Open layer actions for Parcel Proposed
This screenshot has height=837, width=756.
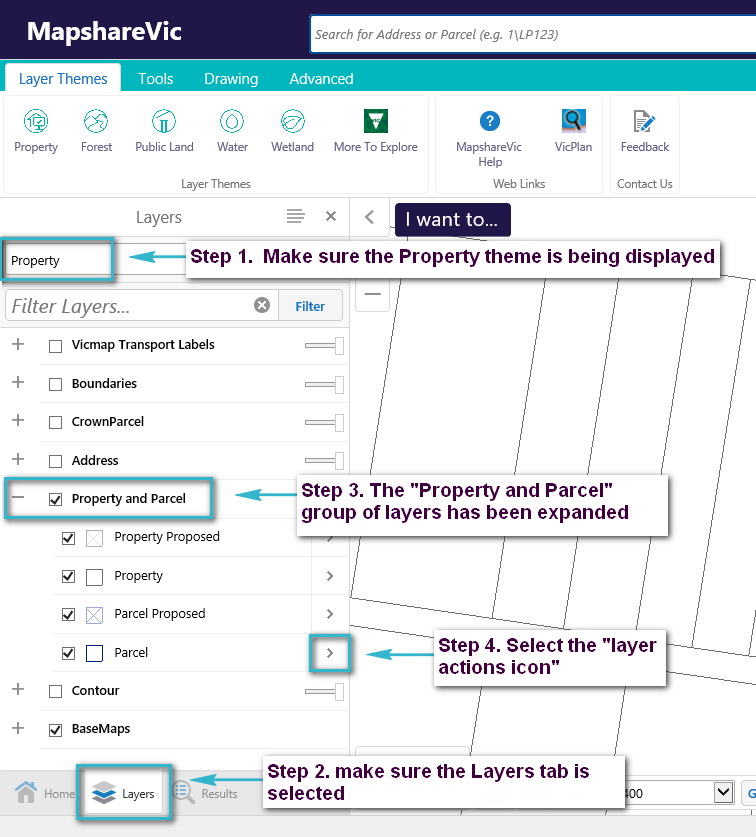[330, 614]
